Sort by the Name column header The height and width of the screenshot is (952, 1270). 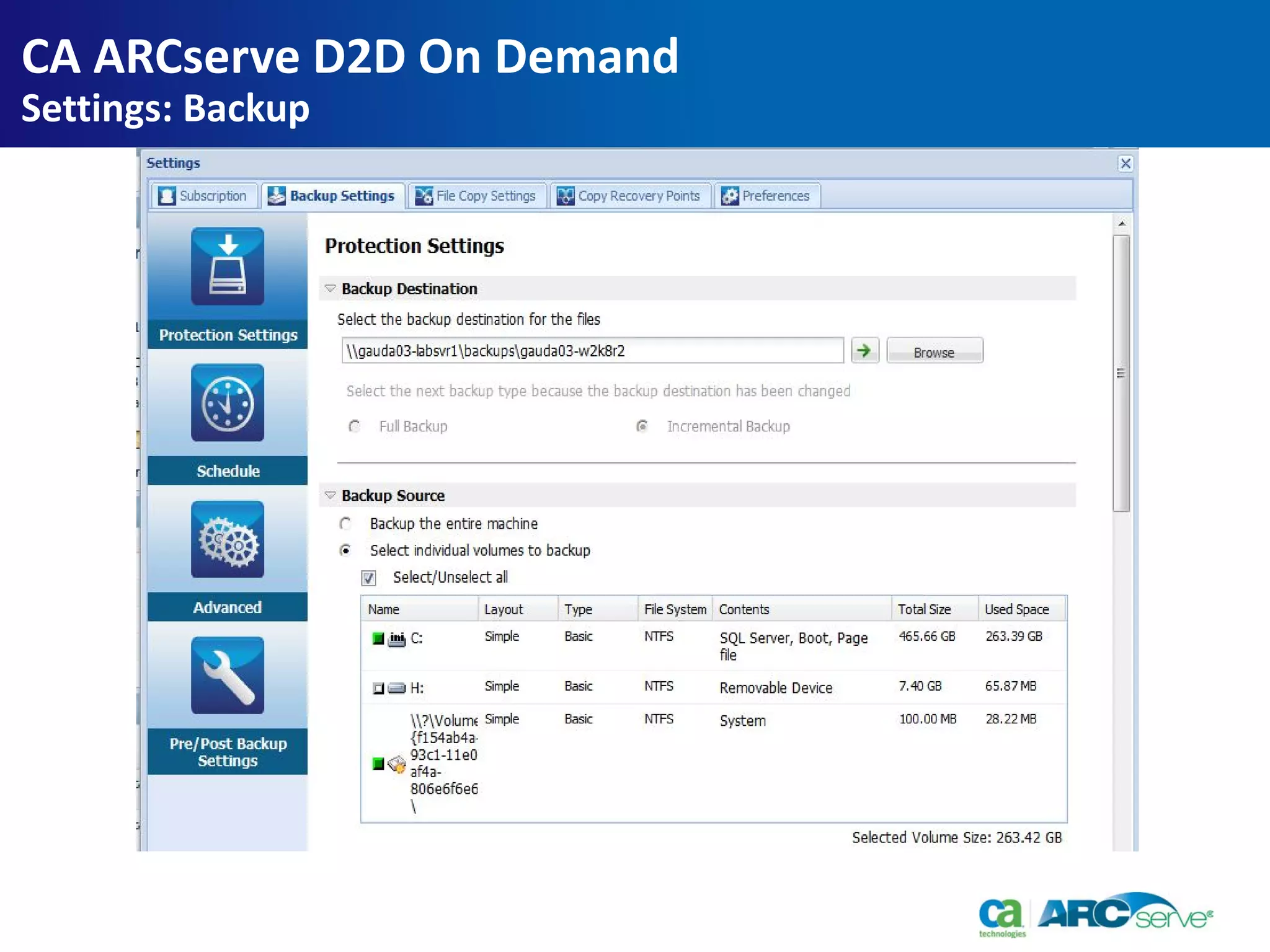pos(420,609)
